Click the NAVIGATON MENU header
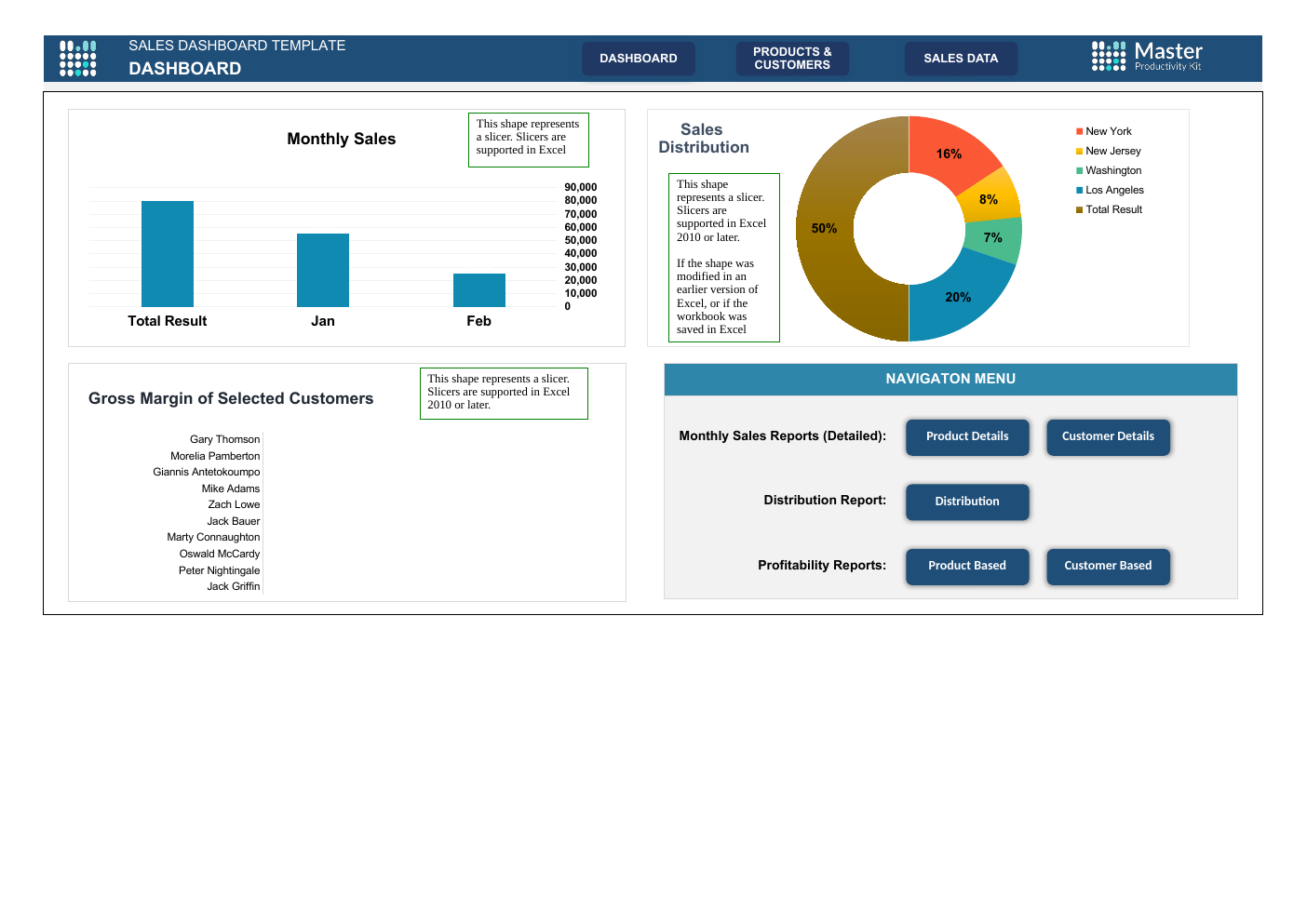Viewport: 1307px width, 924px height. coord(950,380)
